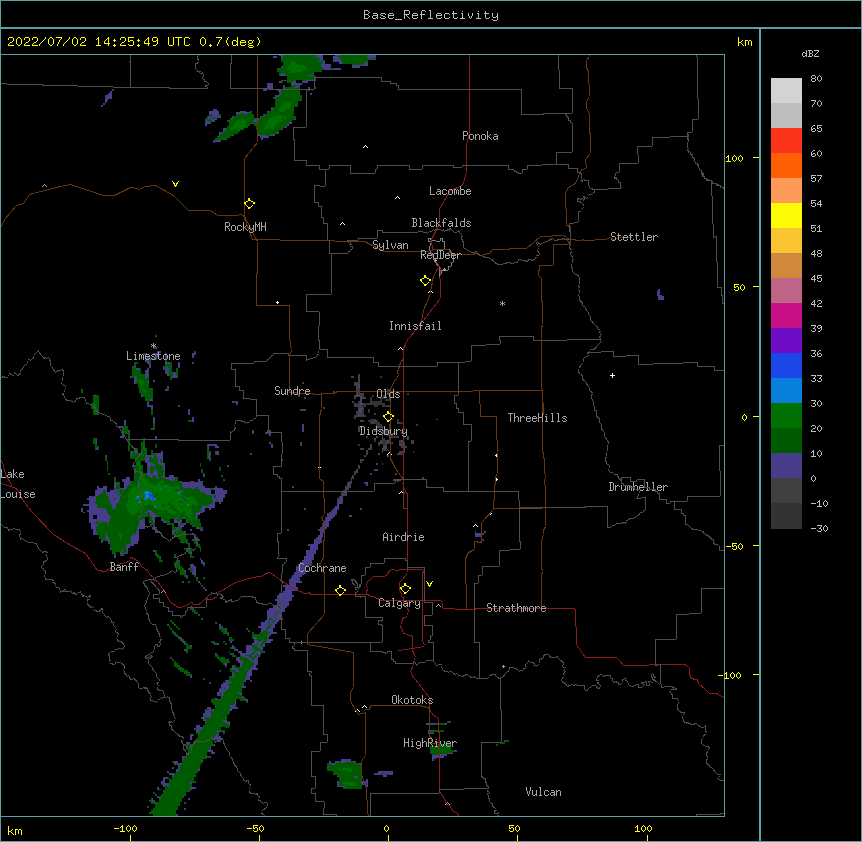The height and width of the screenshot is (842, 862).
Task: Click the Base_Reflectivity title
Action: pyautogui.click(x=430, y=15)
